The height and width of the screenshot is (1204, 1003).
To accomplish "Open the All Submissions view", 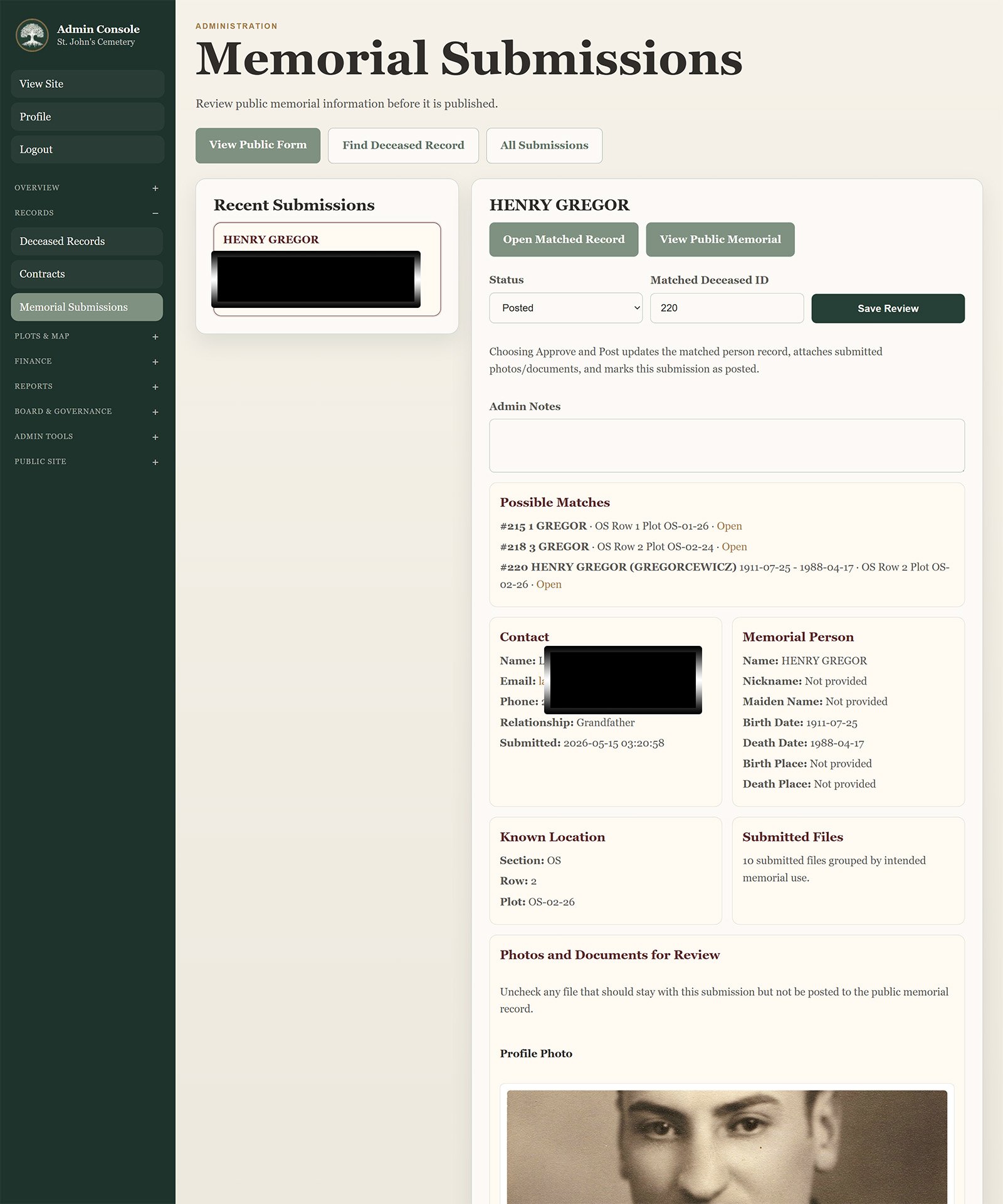I will (x=544, y=145).
